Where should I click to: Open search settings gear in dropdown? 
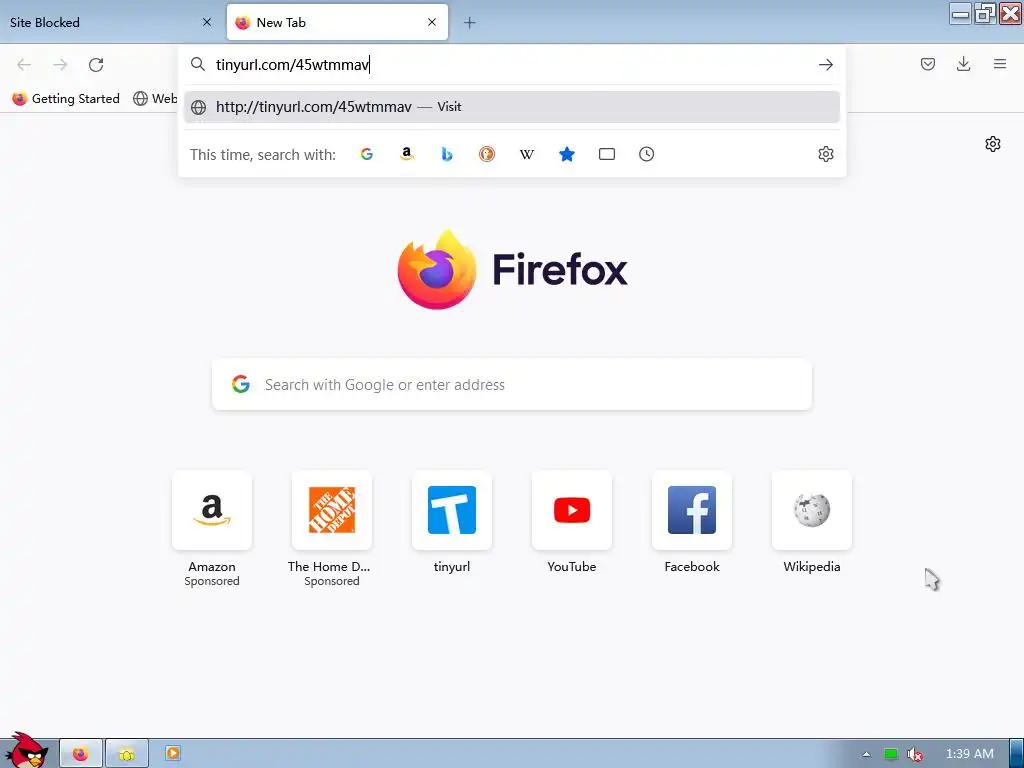tap(825, 154)
